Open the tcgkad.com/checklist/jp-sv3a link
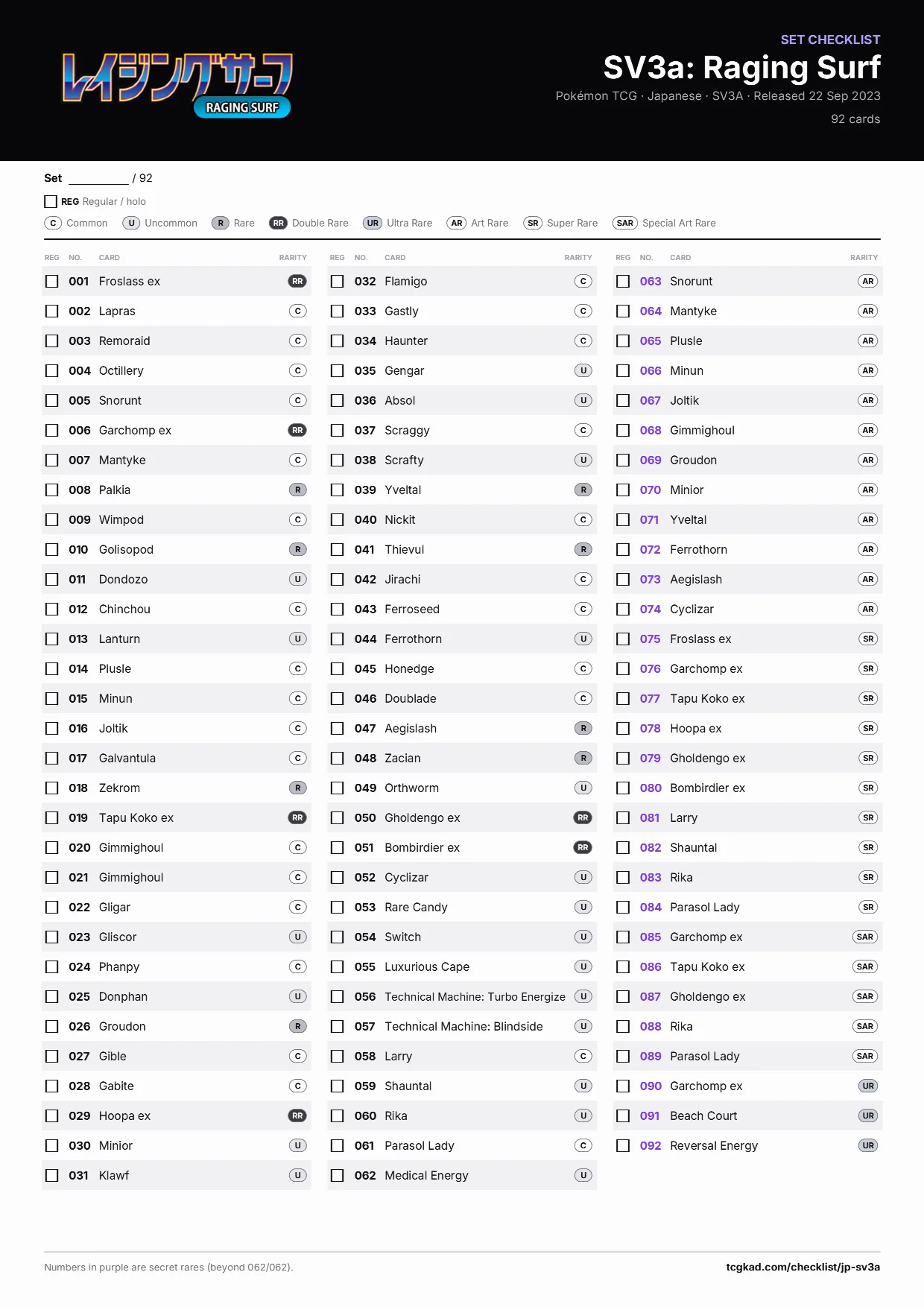The image size is (924, 1307). [x=803, y=1267]
